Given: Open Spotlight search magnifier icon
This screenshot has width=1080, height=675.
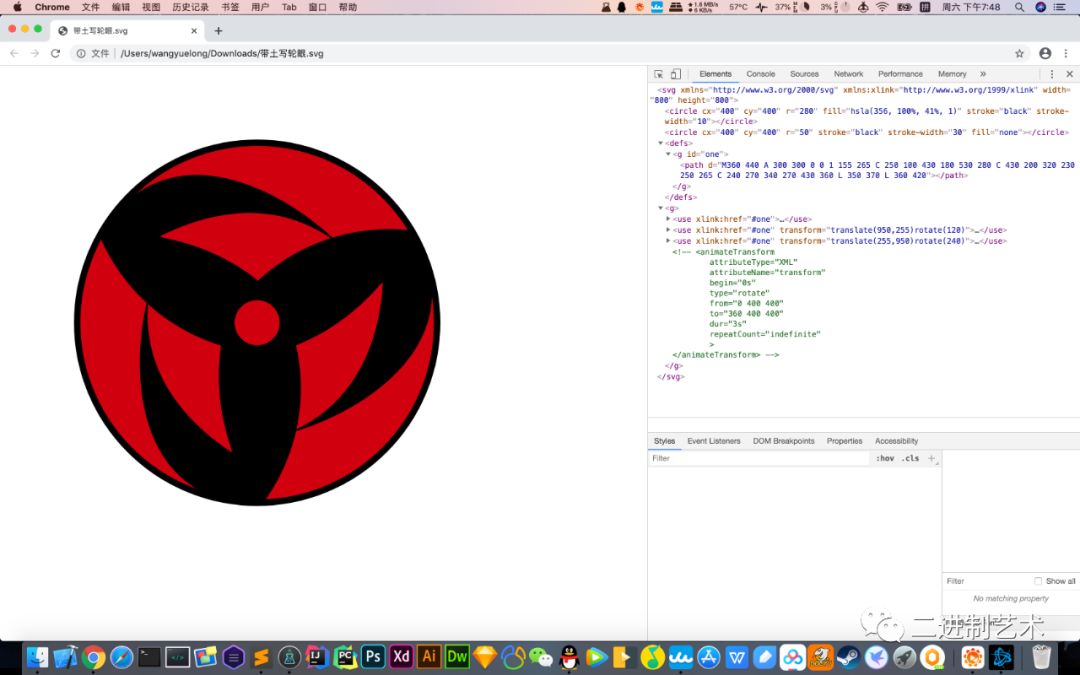Looking at the screenshot, I should [1019, 7].
